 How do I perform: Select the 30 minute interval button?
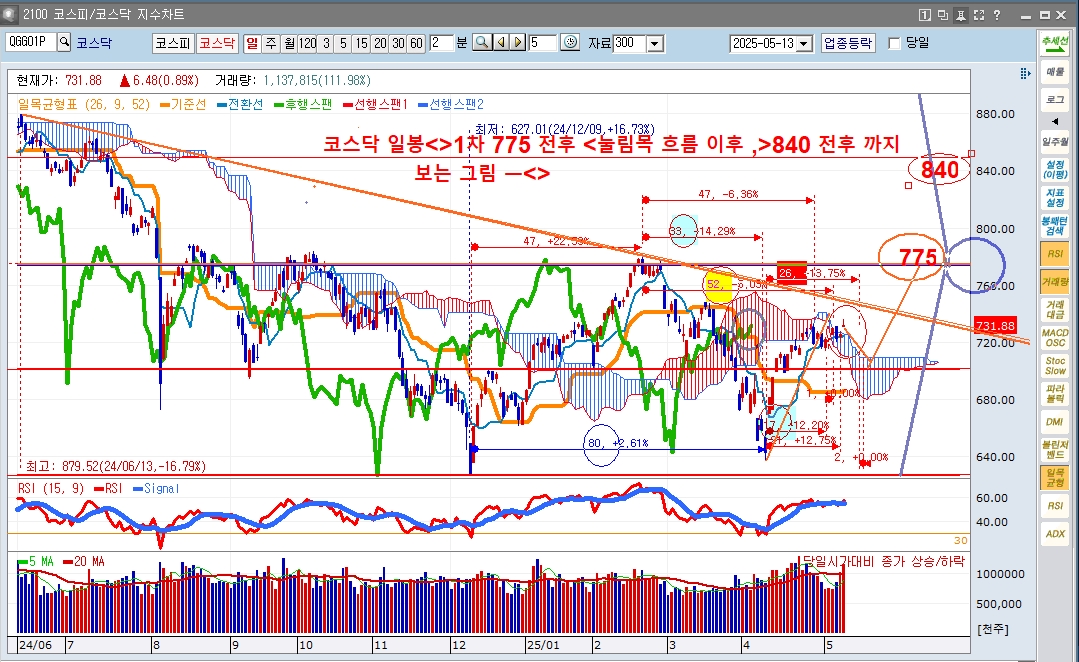398,43
